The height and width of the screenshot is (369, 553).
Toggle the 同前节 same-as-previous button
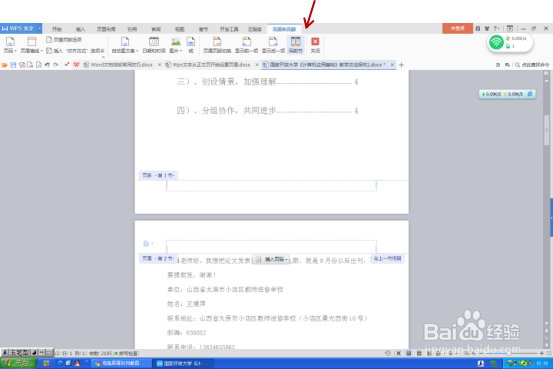tap(296, 45)
